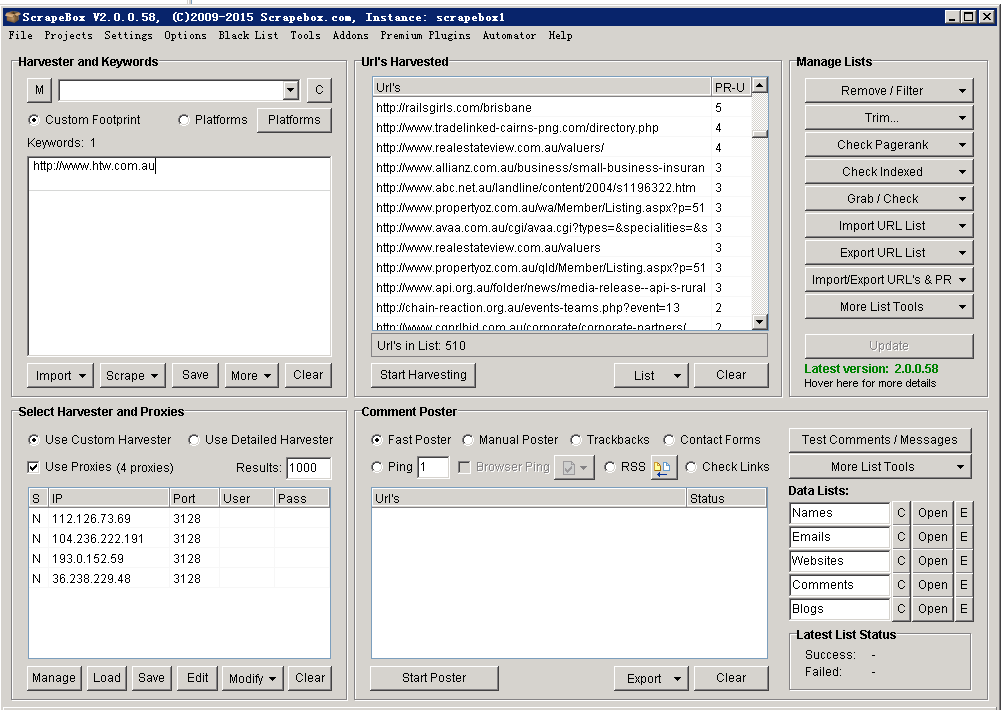Viewport: 1001px width, 710px height.
Task: Toggle the Use Proxies checkbox
Action: 34,467
